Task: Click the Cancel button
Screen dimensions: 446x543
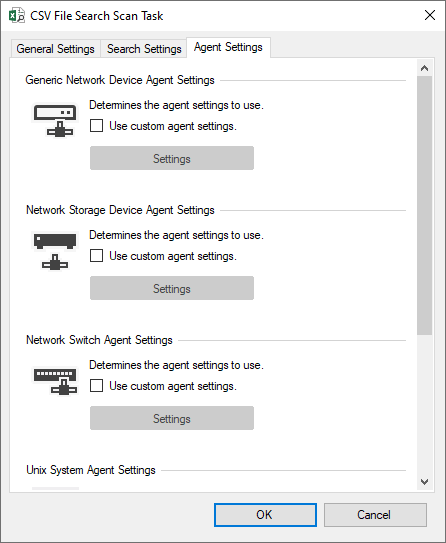Action: (375, 515)
